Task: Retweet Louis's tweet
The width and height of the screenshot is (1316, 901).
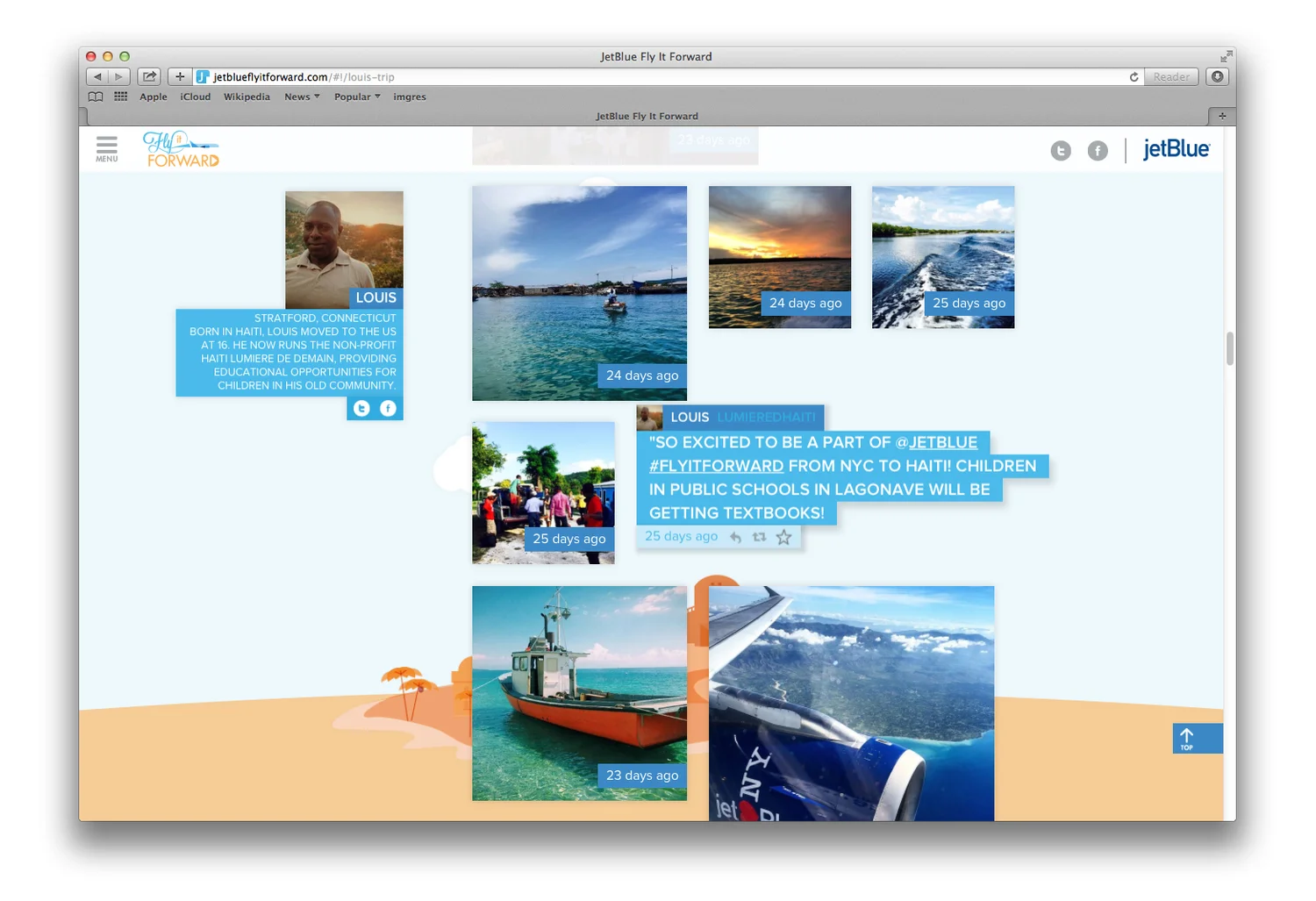Action: pyautogui.click(x=759, y=537)
